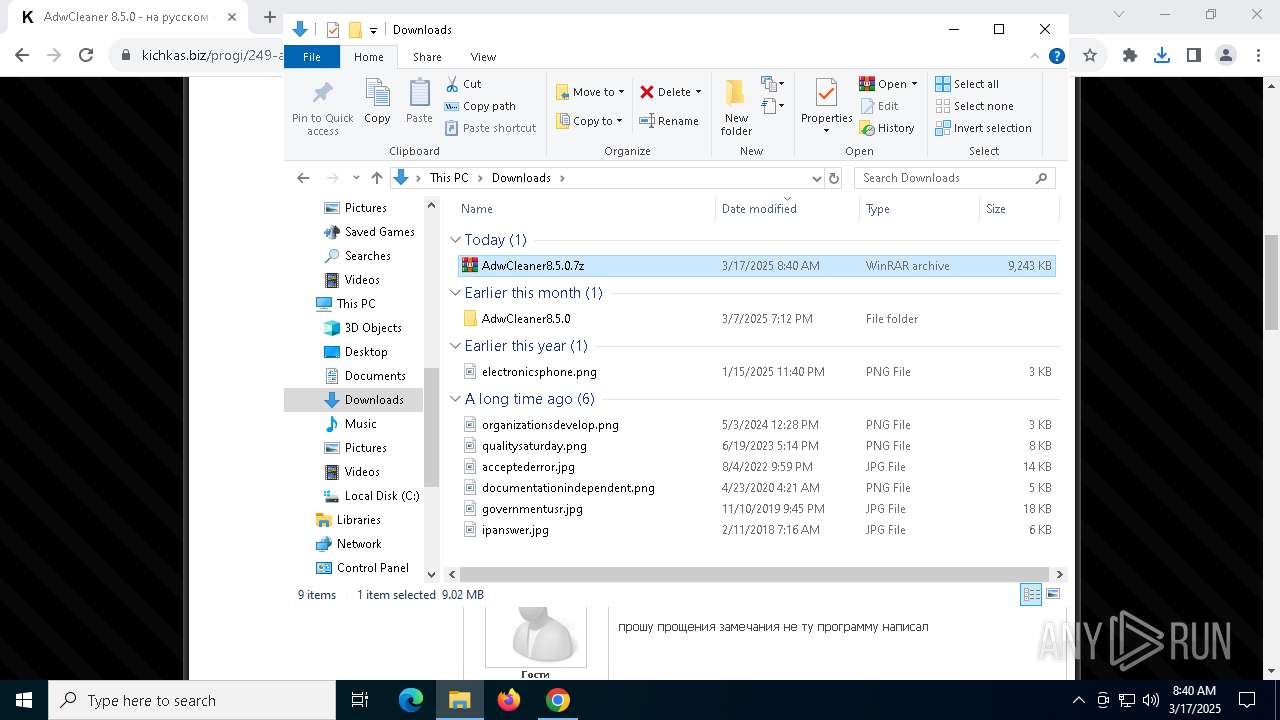The image size is (1280, 720).
Task: Switch to large icons view icon
Action: tap(1053, 595)
